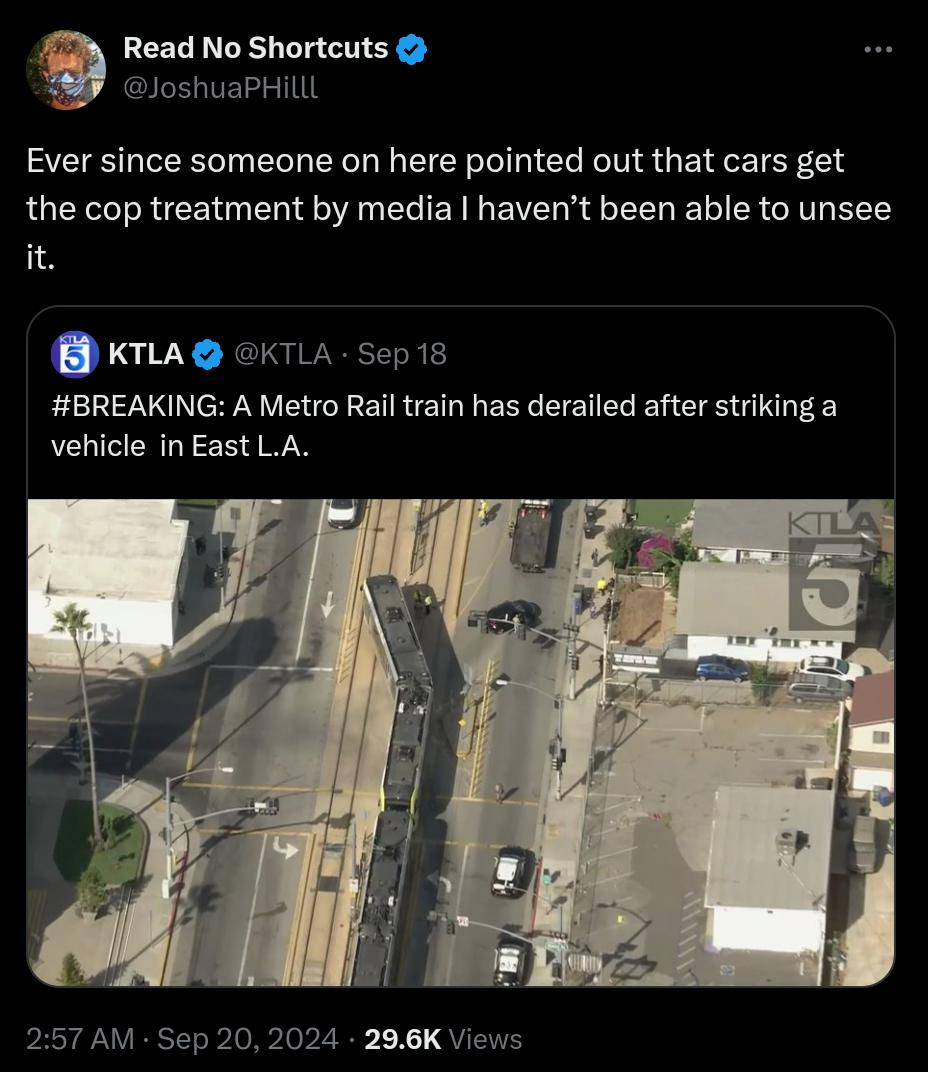Click the Sep 20, 2024 date text
928x1072 pixels.
pyautogui.click(x=248, y=1039)
